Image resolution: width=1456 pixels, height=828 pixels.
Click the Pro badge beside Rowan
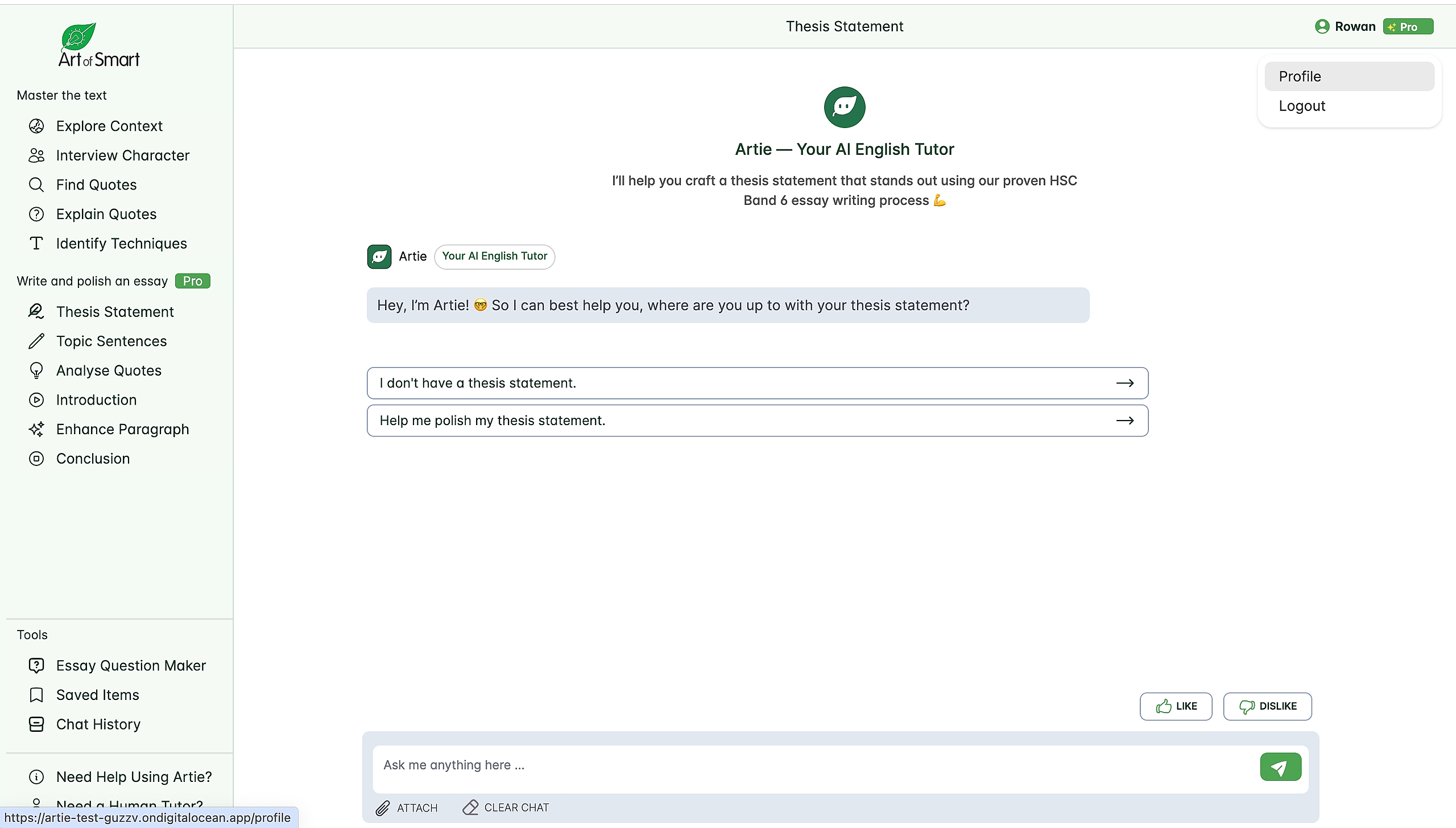pos(1408,27)
